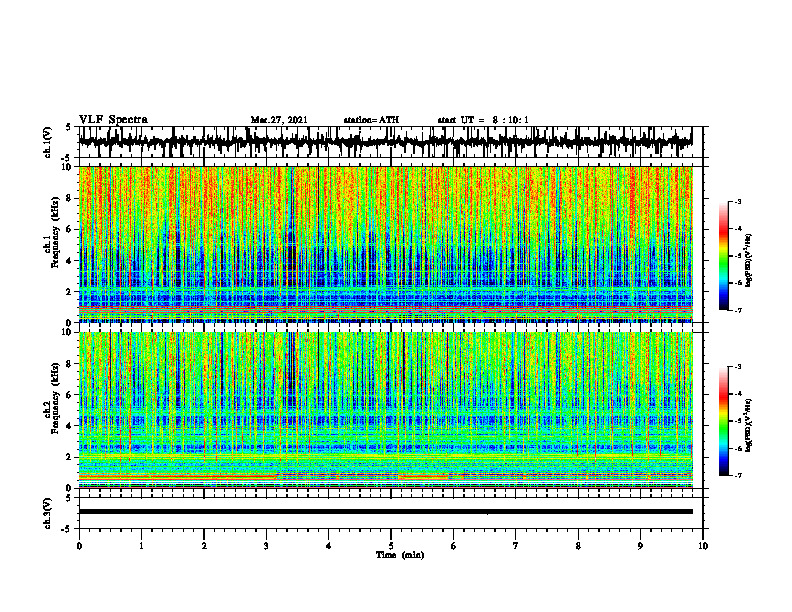Click the ch.2 colorbar log(PSD) unit label

click(749, 424)
